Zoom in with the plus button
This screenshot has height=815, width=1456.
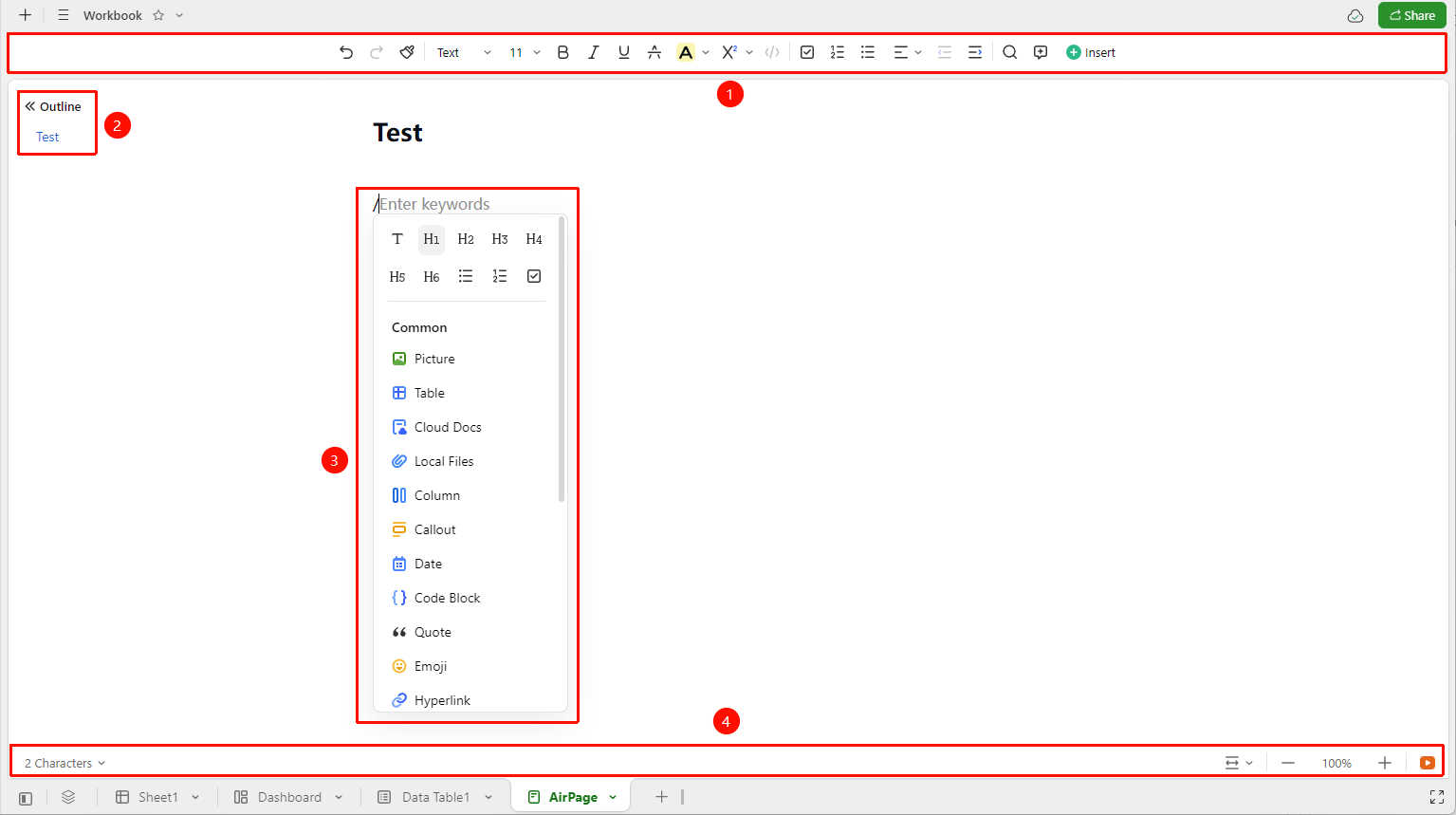point(1385,763)
